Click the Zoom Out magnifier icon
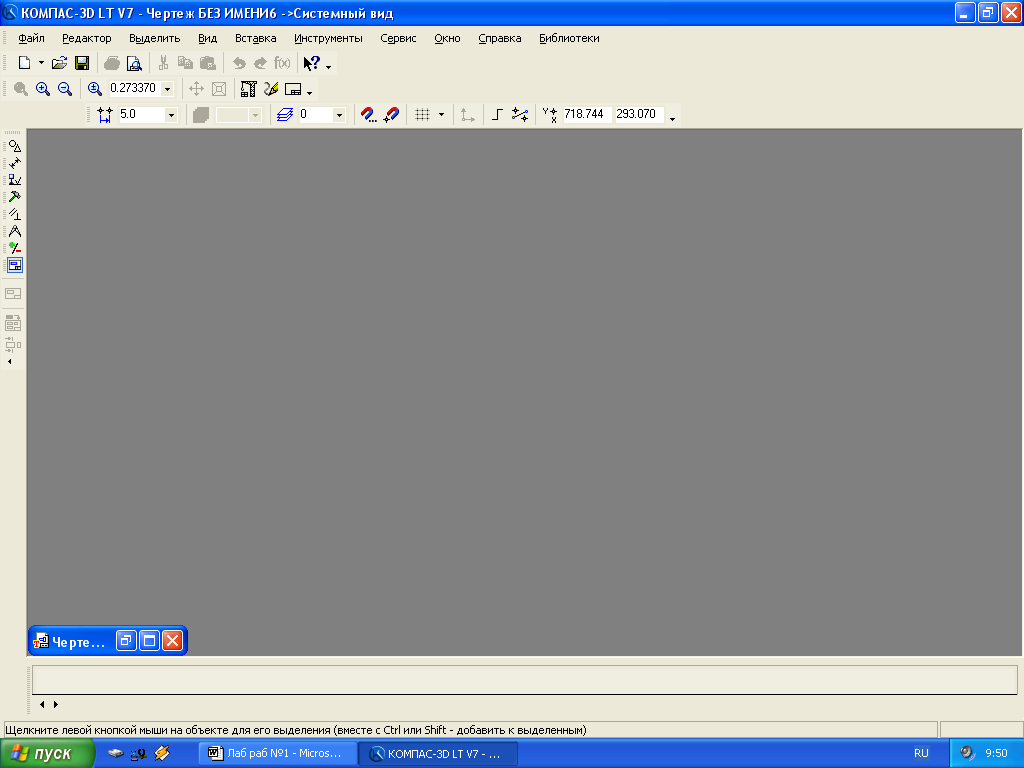This screenshot has height=768, width=1024. (65, 89)
